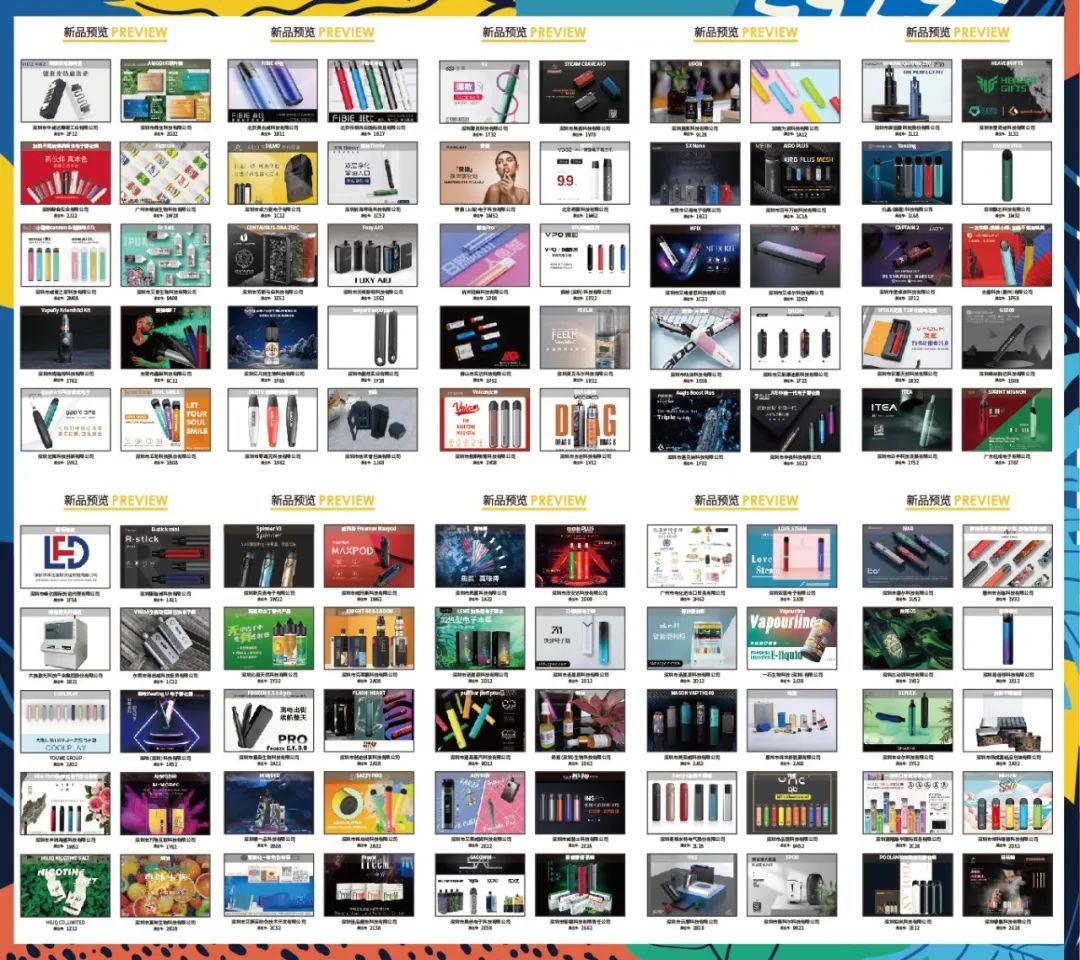Select the ITEA thumbnail
The height and width of the screenshot is (960, 1080).
(906, 419)
